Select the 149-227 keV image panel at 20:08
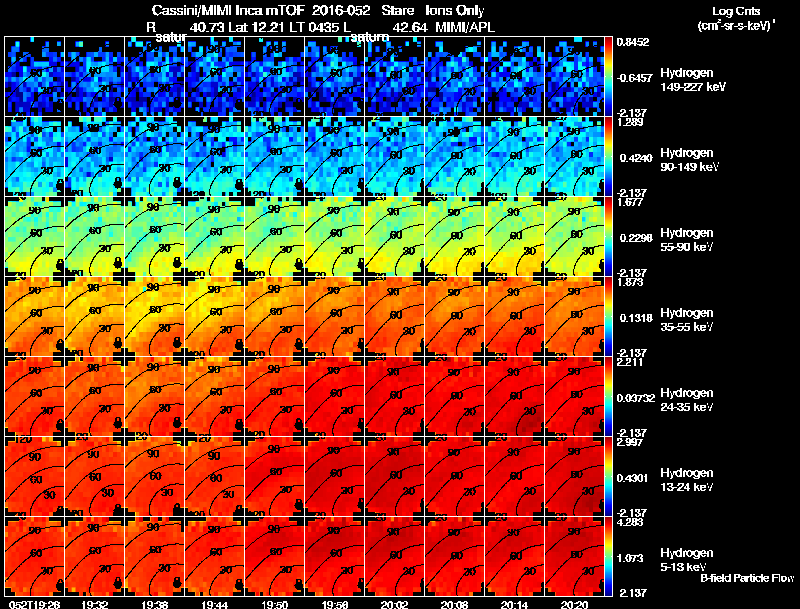The width and height of the screenshot is (800, 609). pyautogui.click(x=454, y=76)
